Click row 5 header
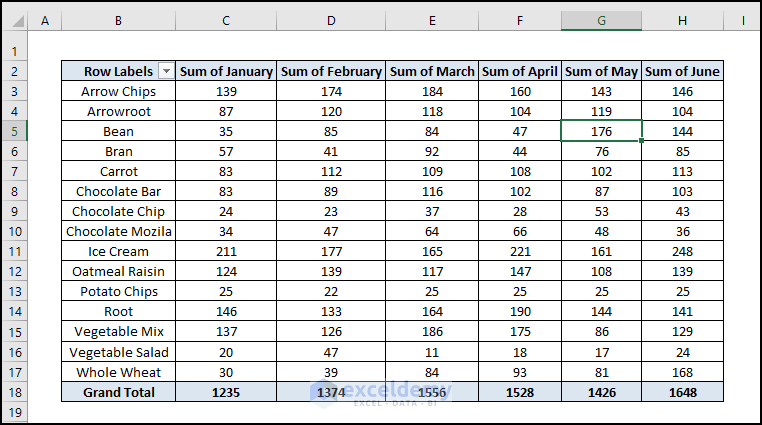The image size is (762, 425). coord(14,131)
